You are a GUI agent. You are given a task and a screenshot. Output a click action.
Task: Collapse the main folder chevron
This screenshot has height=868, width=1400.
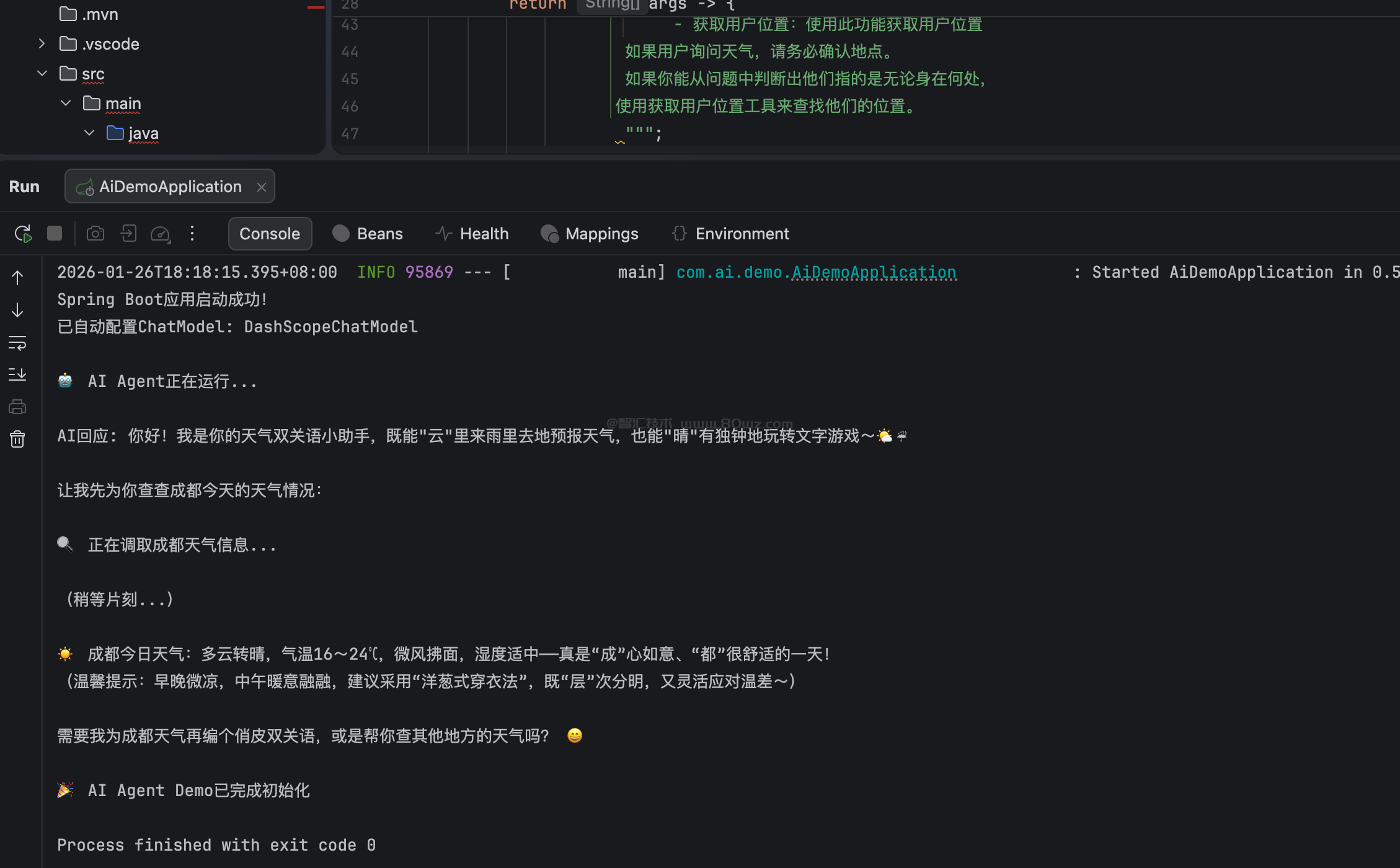pyautogui.click(x=66, y=104)
